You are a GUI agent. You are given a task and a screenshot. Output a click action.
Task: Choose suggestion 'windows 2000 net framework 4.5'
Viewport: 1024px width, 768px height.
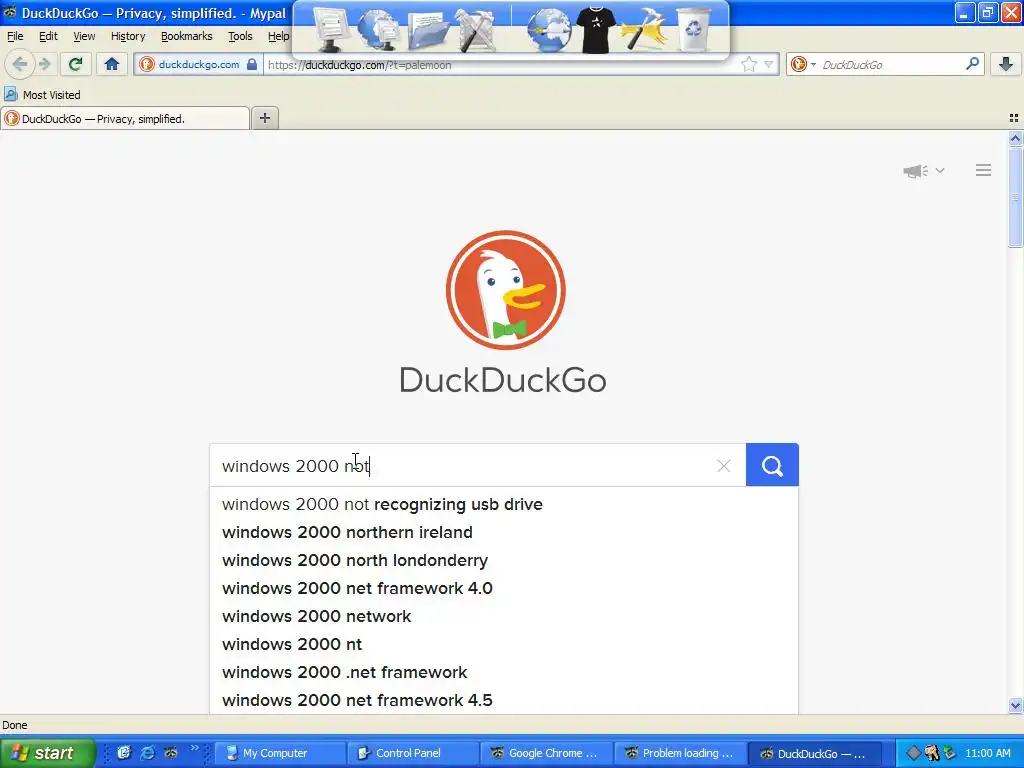coord(504,700)
